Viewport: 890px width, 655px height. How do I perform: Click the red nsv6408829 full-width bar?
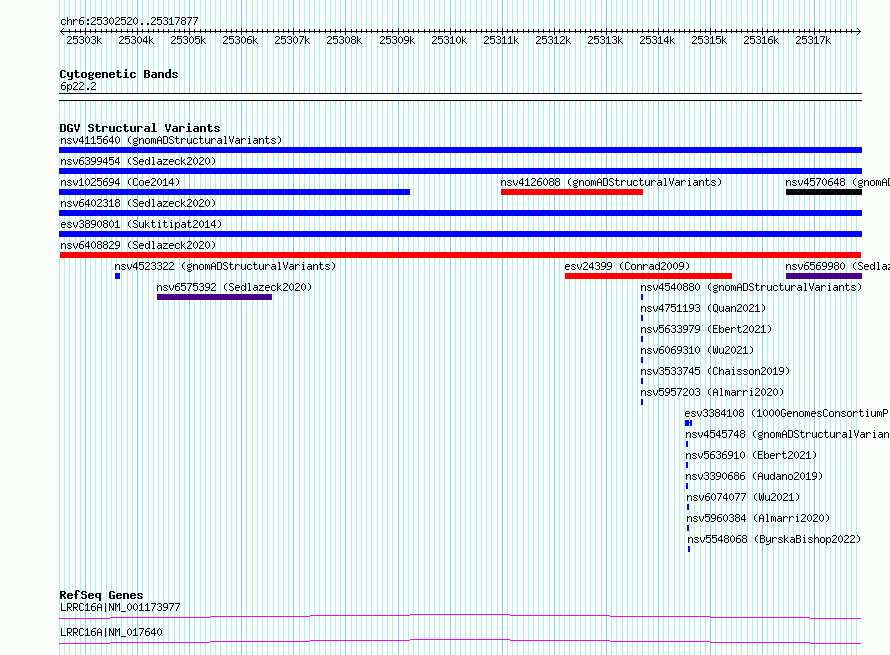click(460, 255)
